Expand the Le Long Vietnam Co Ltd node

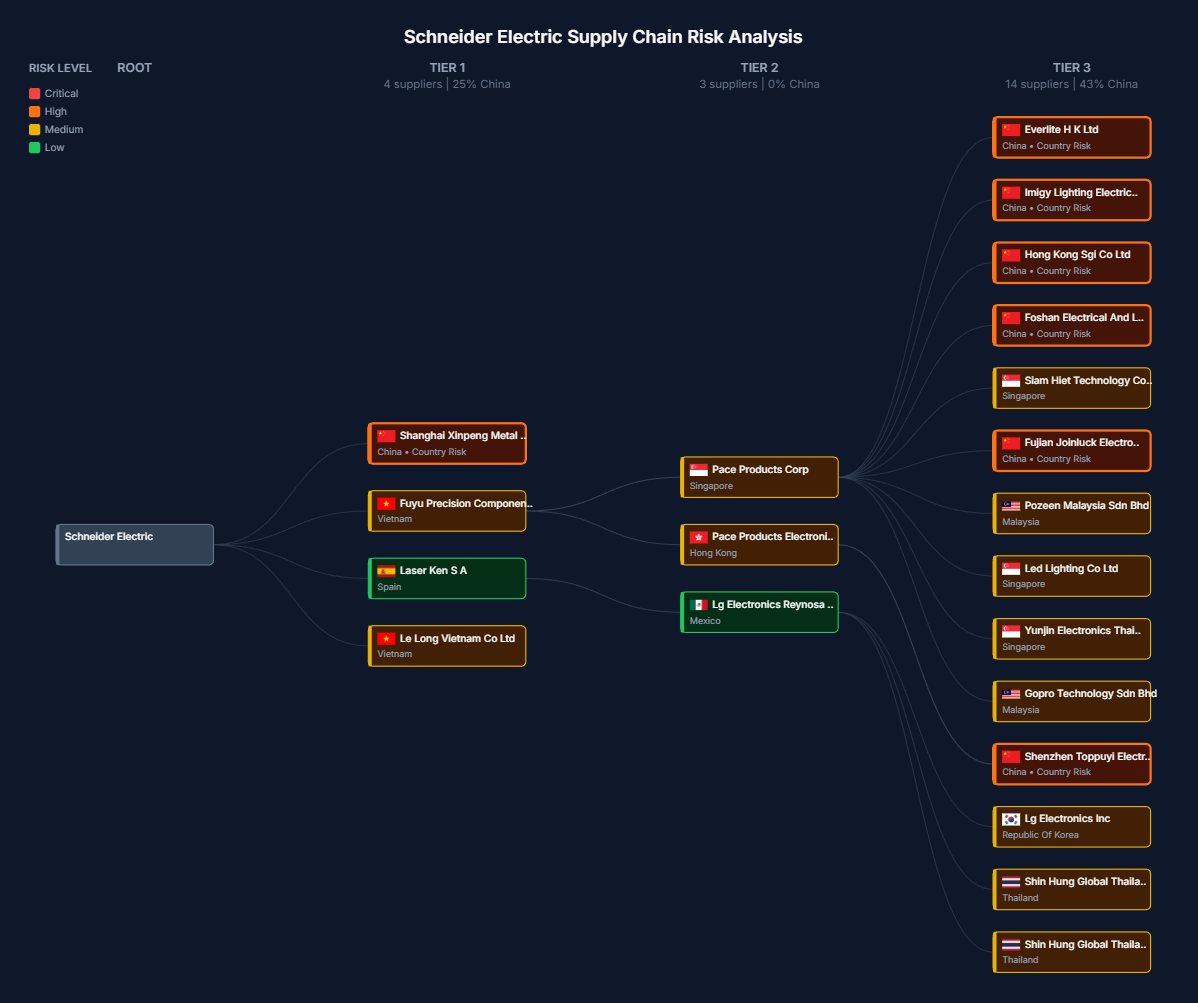(x=446, y=645)
